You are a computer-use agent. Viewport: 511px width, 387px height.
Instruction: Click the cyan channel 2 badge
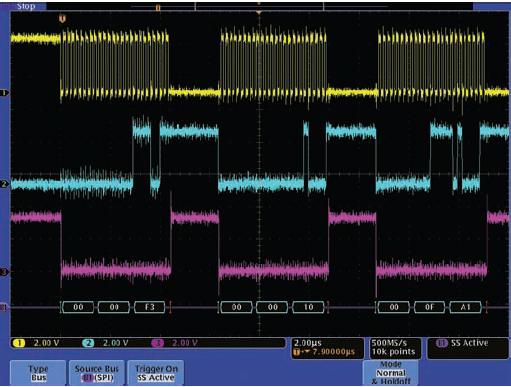[x=88, y=343]
